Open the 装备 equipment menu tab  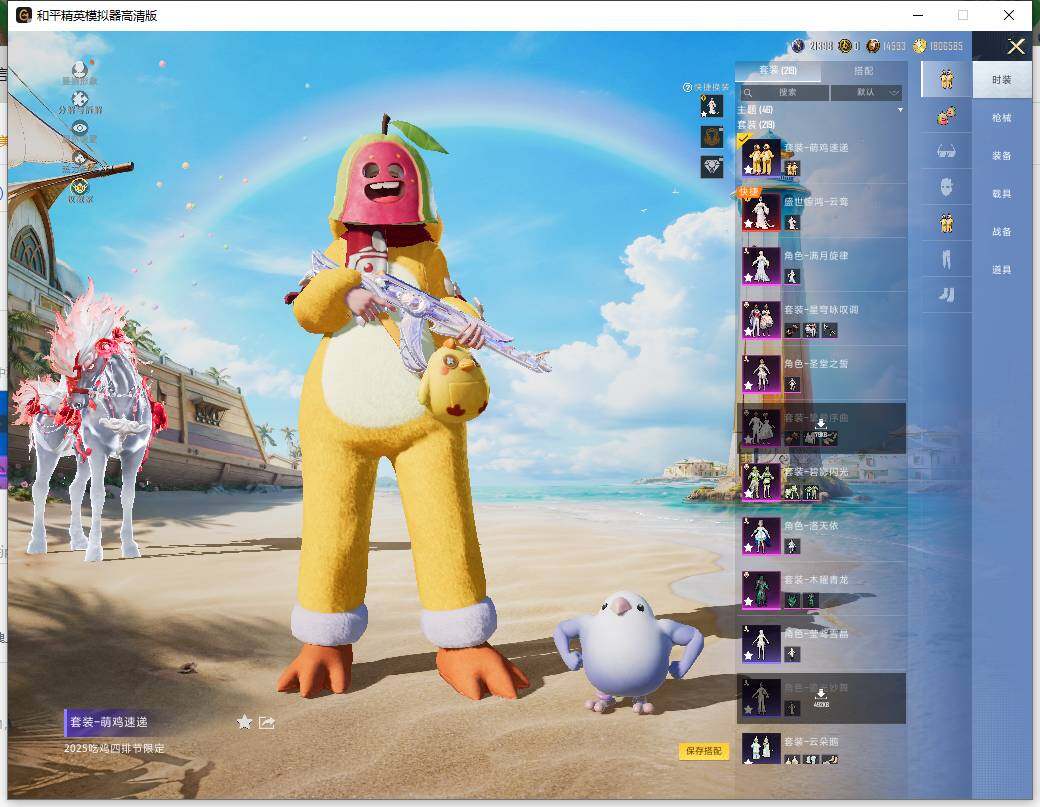[x=1002, y=156]
